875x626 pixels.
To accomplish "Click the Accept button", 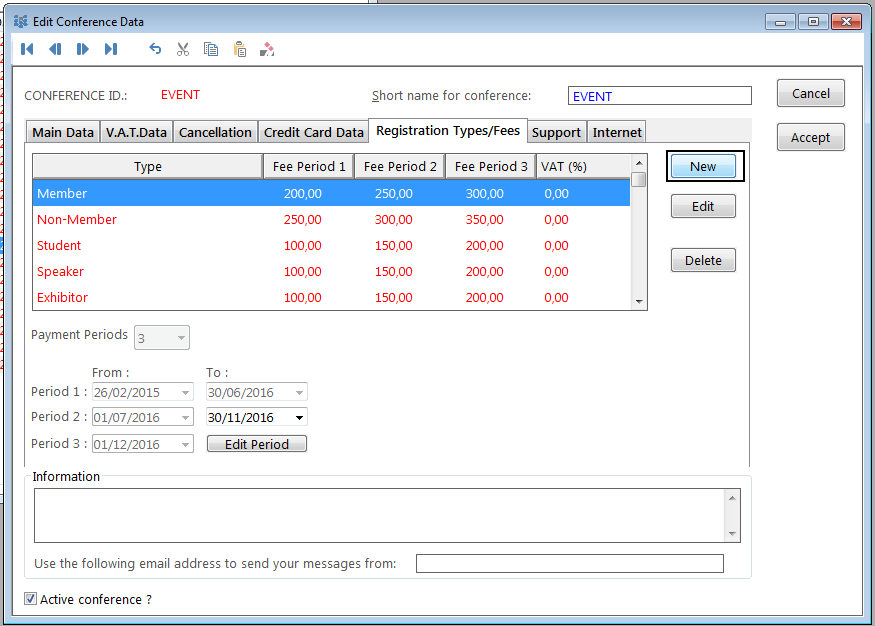I will [810, 138].
